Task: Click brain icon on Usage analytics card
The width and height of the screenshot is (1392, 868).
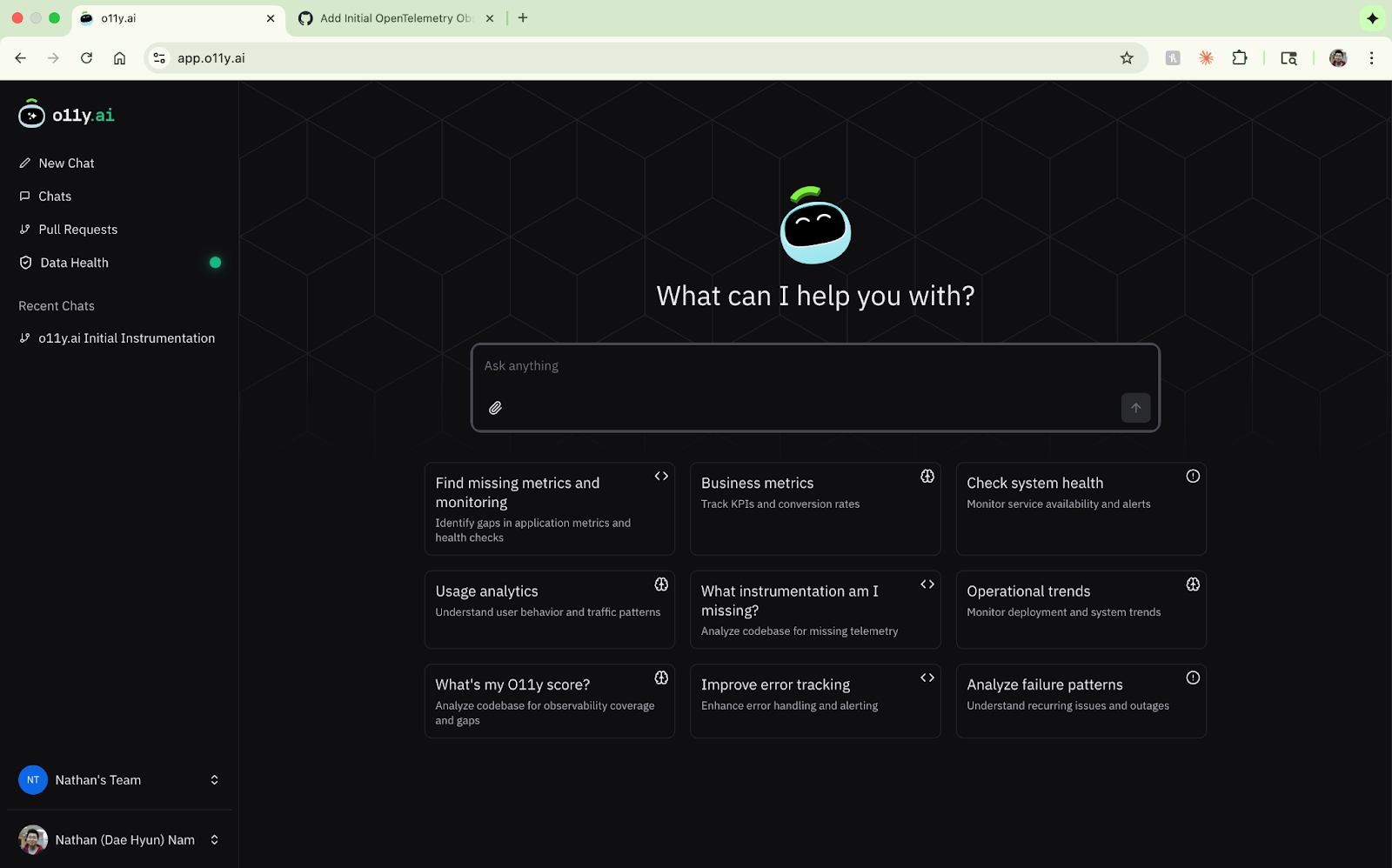Action: [661, 584]
